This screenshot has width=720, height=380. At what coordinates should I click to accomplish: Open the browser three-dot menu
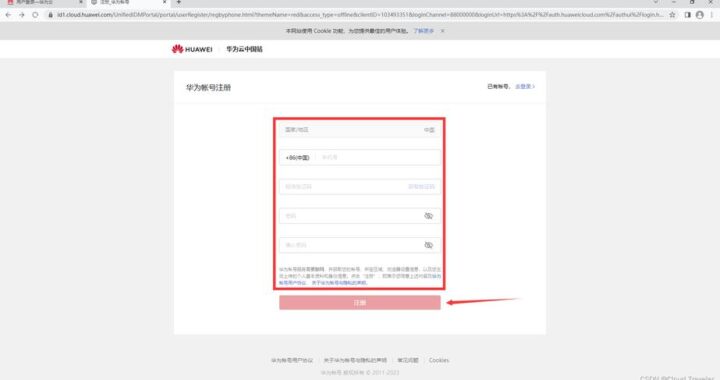coord(712,15)
